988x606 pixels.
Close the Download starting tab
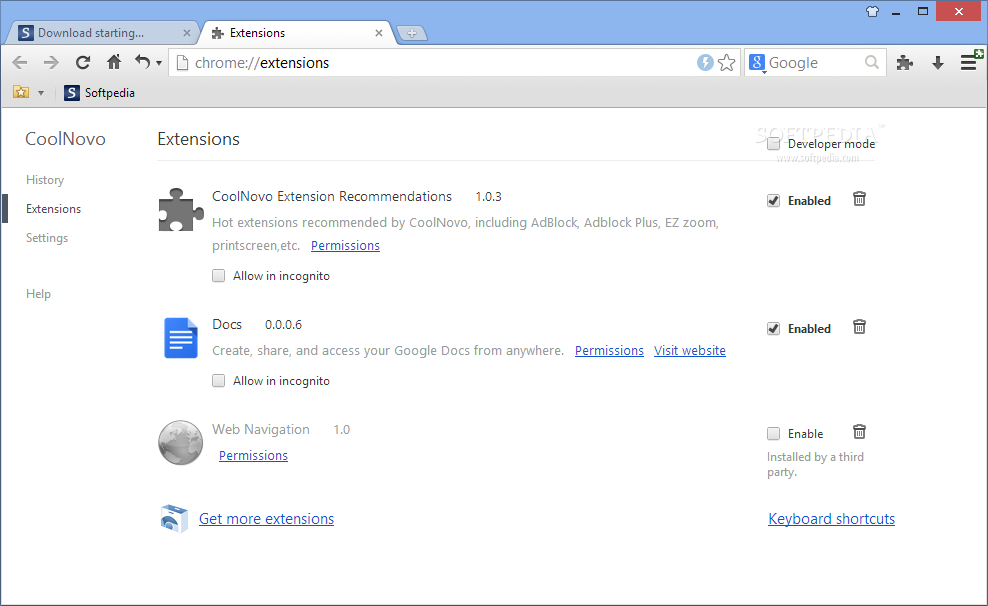coord(187,33)
